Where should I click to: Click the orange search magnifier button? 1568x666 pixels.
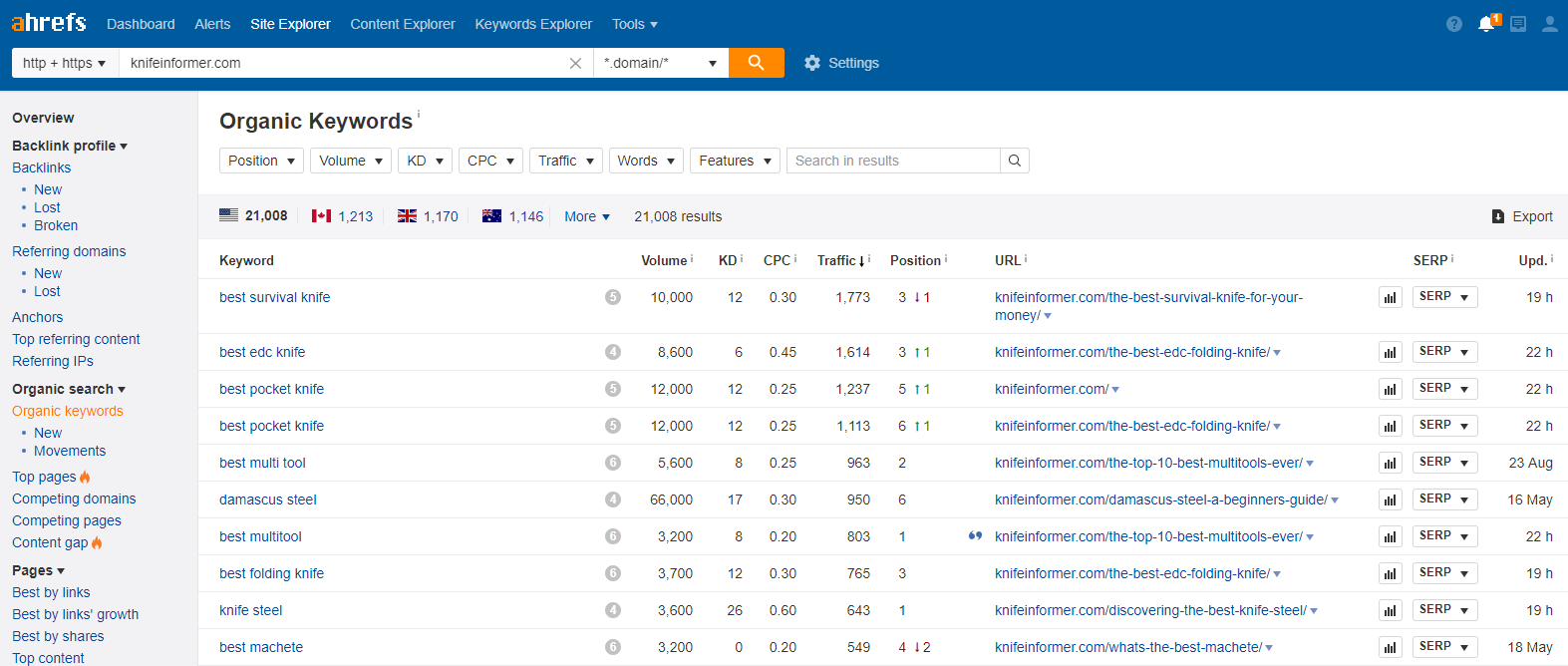[757, 63]
